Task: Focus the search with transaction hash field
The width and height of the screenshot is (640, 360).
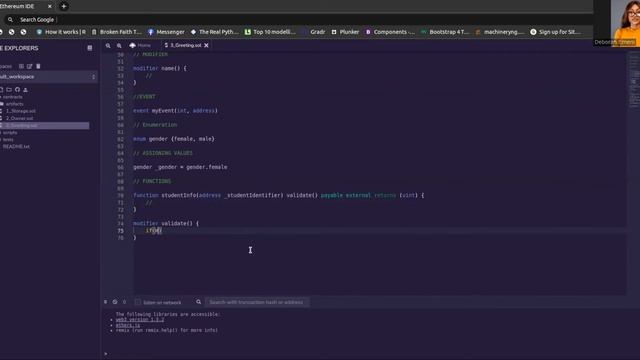Action: (257, 302)
